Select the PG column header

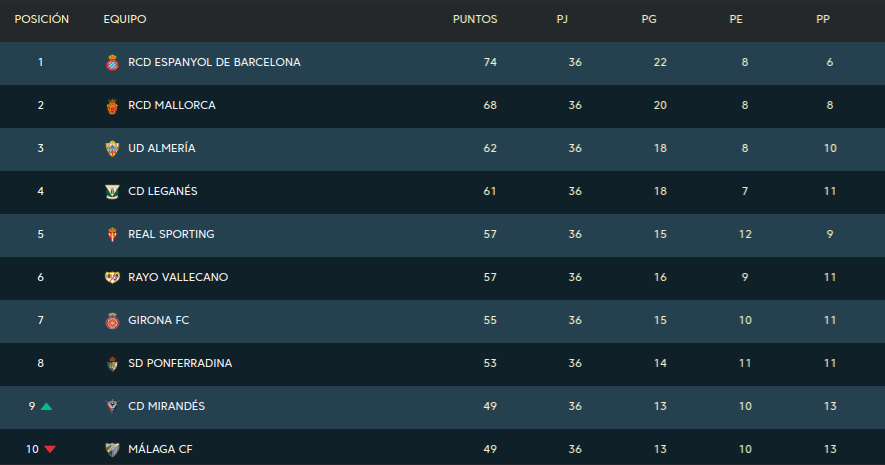649,19
